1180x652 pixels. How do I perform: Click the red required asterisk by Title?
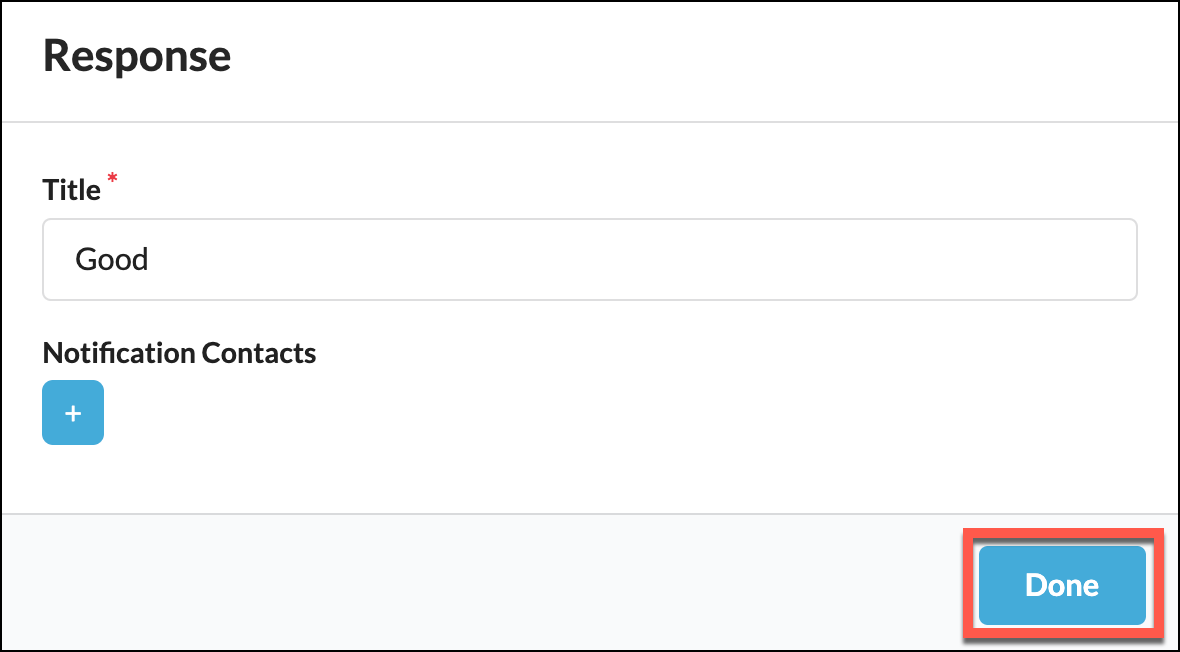pyautogui.click(x=112, y=179)
